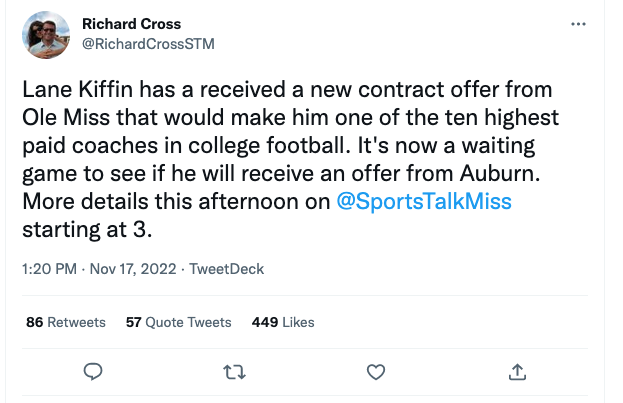
Task: View the 86 Retweets list
Action: point(66,322)
